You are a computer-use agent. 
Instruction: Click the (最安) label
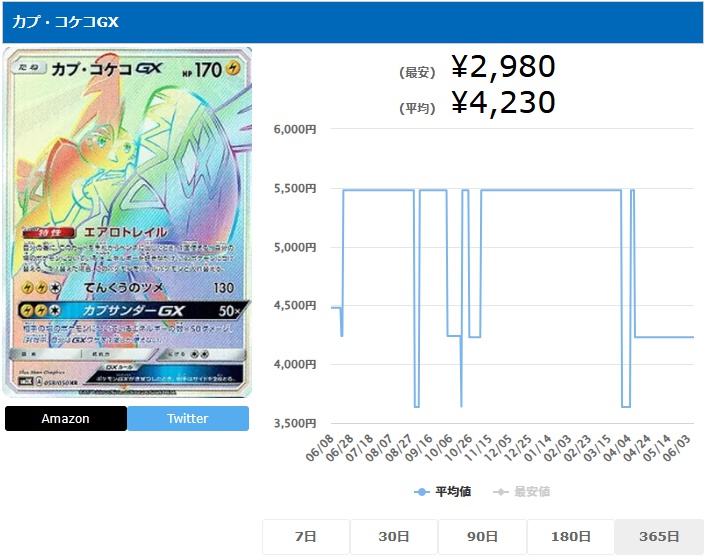click(418, 72)
